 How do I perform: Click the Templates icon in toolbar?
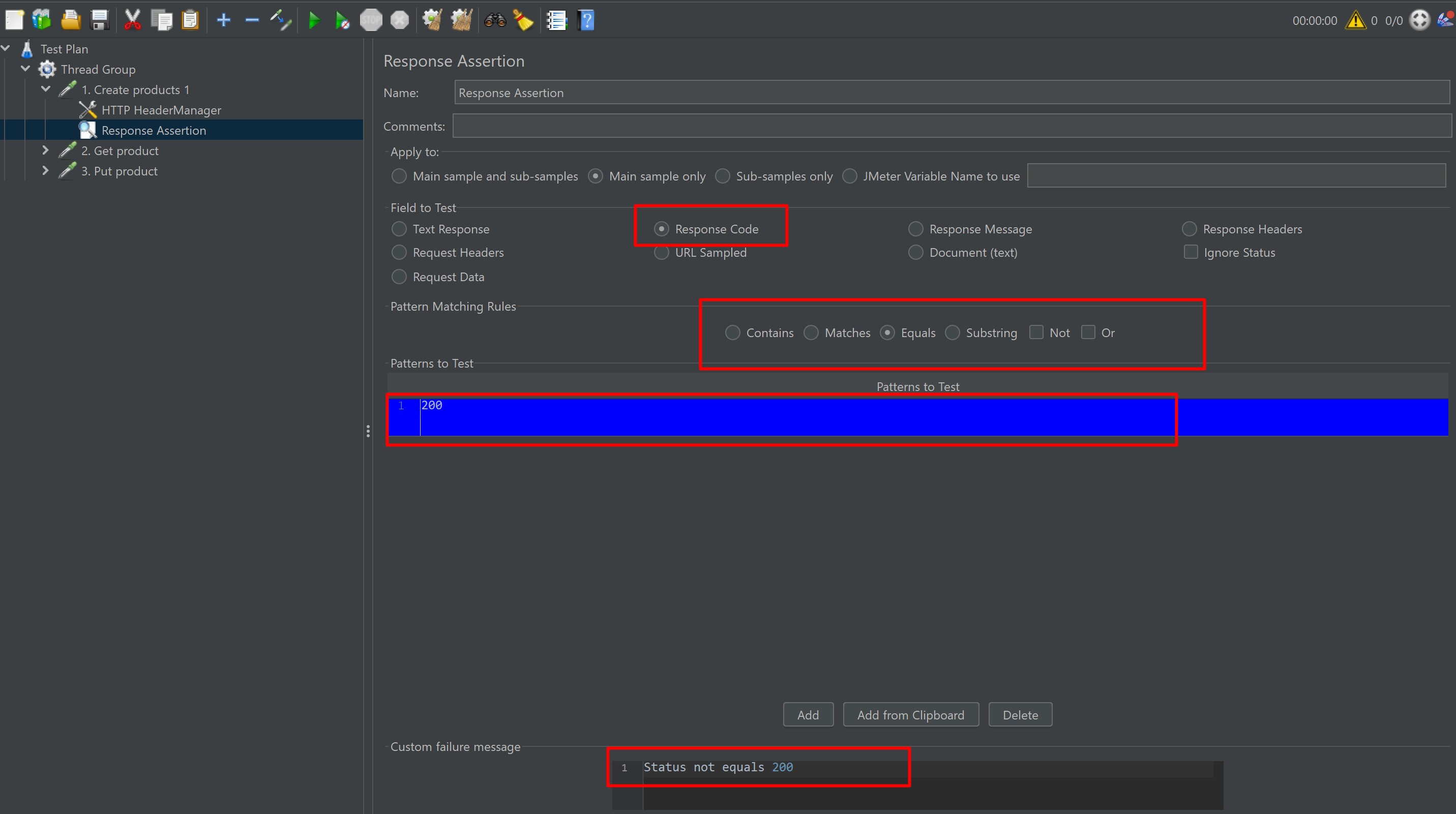(42, 21)
